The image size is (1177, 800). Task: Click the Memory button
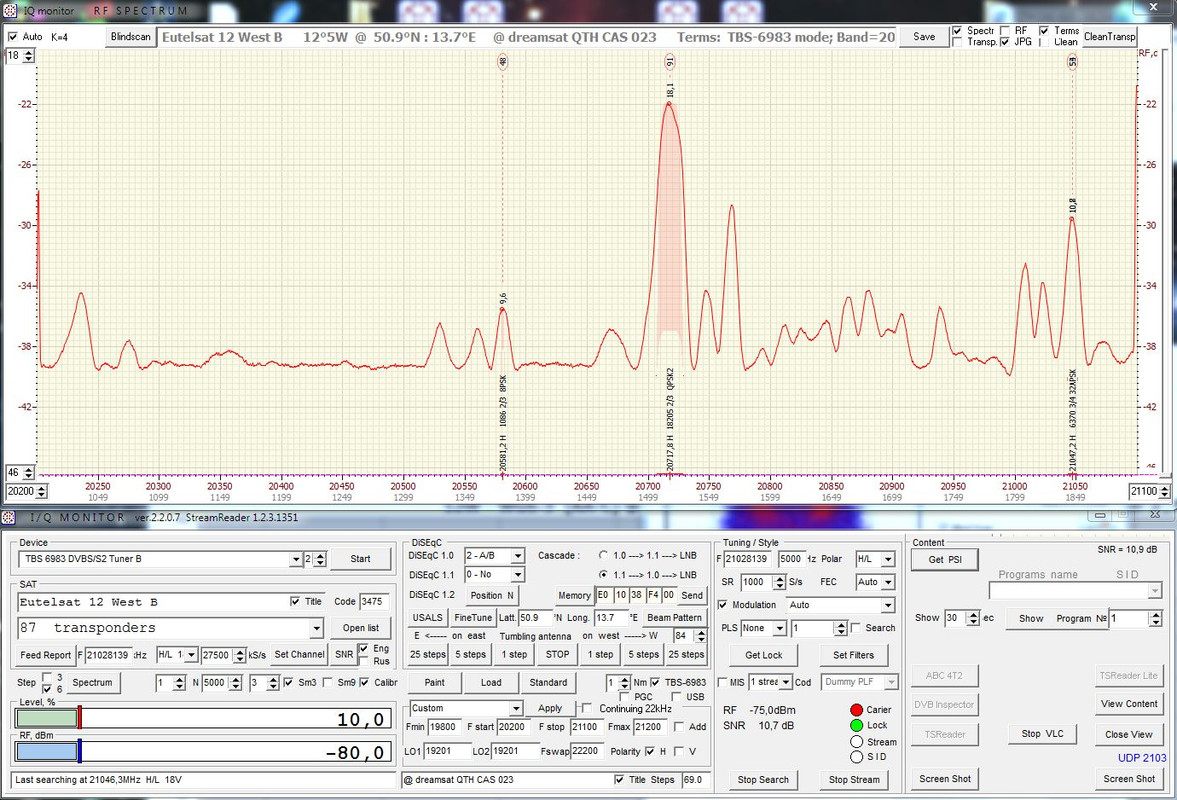[x=574, y=596]
